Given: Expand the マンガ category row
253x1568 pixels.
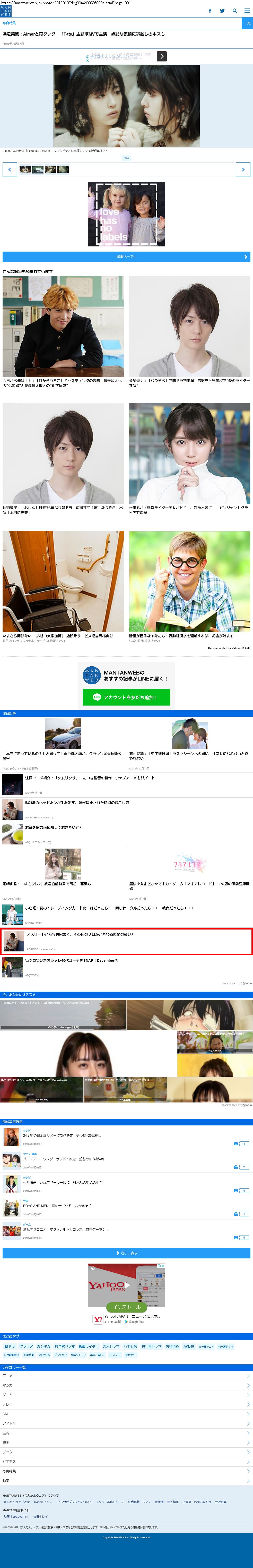Looking at the screenshot, I should coord(127,1385).
